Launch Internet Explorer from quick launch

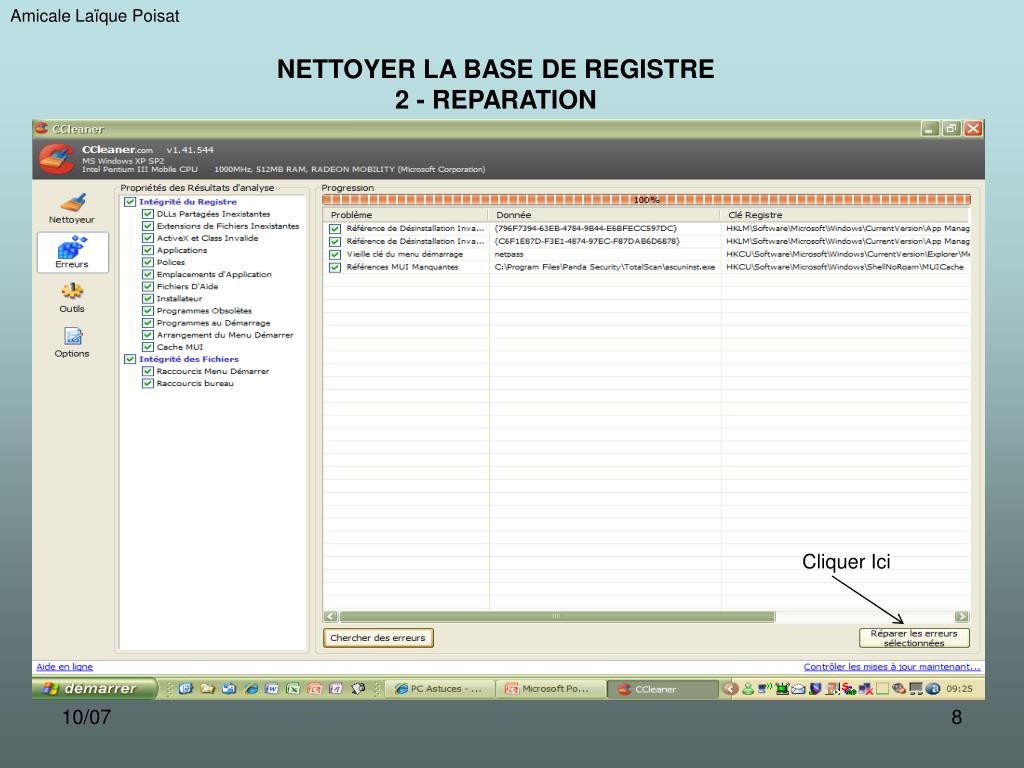(250, 688)
